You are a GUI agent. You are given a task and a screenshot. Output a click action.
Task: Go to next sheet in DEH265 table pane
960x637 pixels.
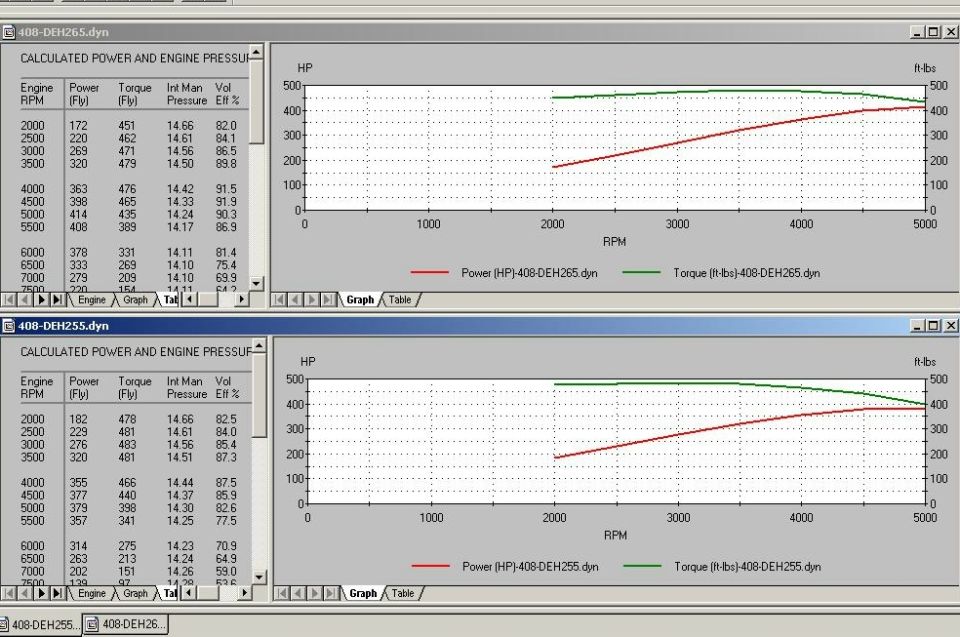(41, 300)
